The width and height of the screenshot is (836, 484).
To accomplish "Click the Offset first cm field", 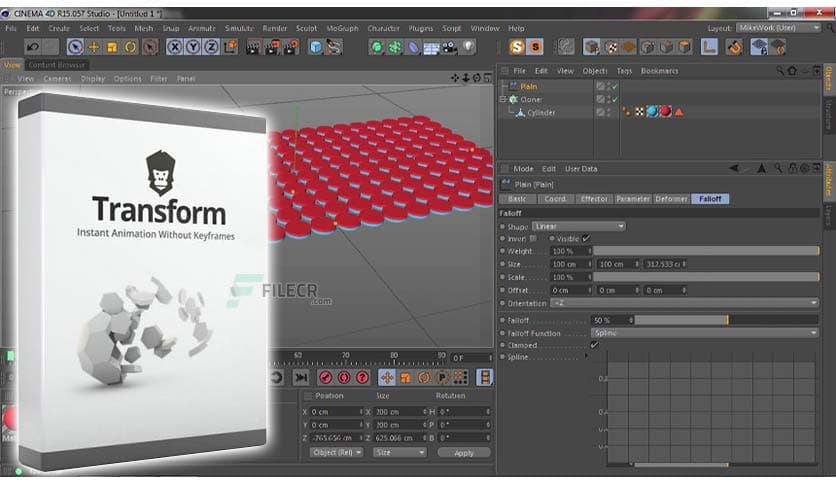I will [572, 291].
